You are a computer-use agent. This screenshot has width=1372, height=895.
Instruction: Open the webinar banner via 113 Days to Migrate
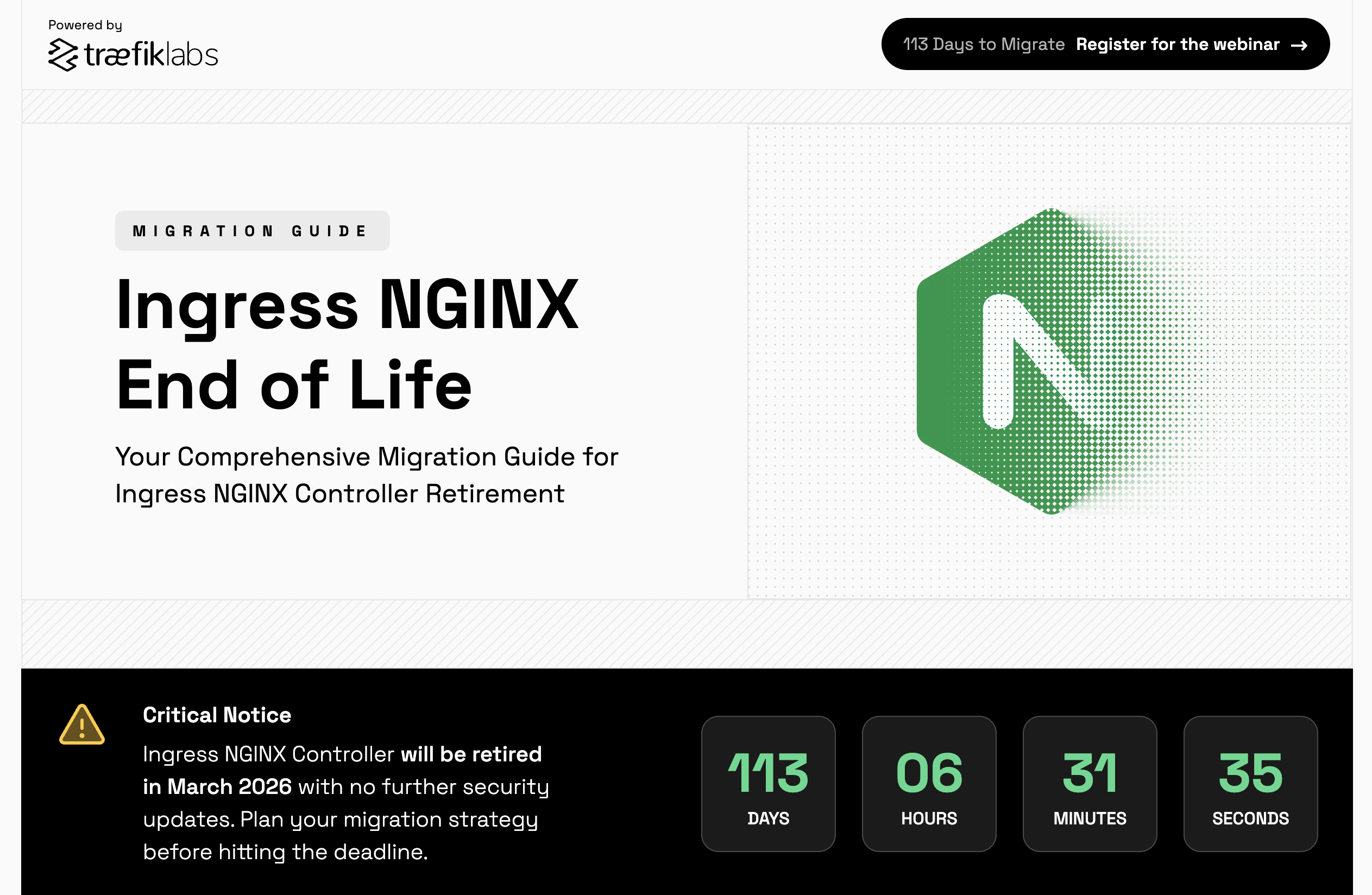point(984,45)
